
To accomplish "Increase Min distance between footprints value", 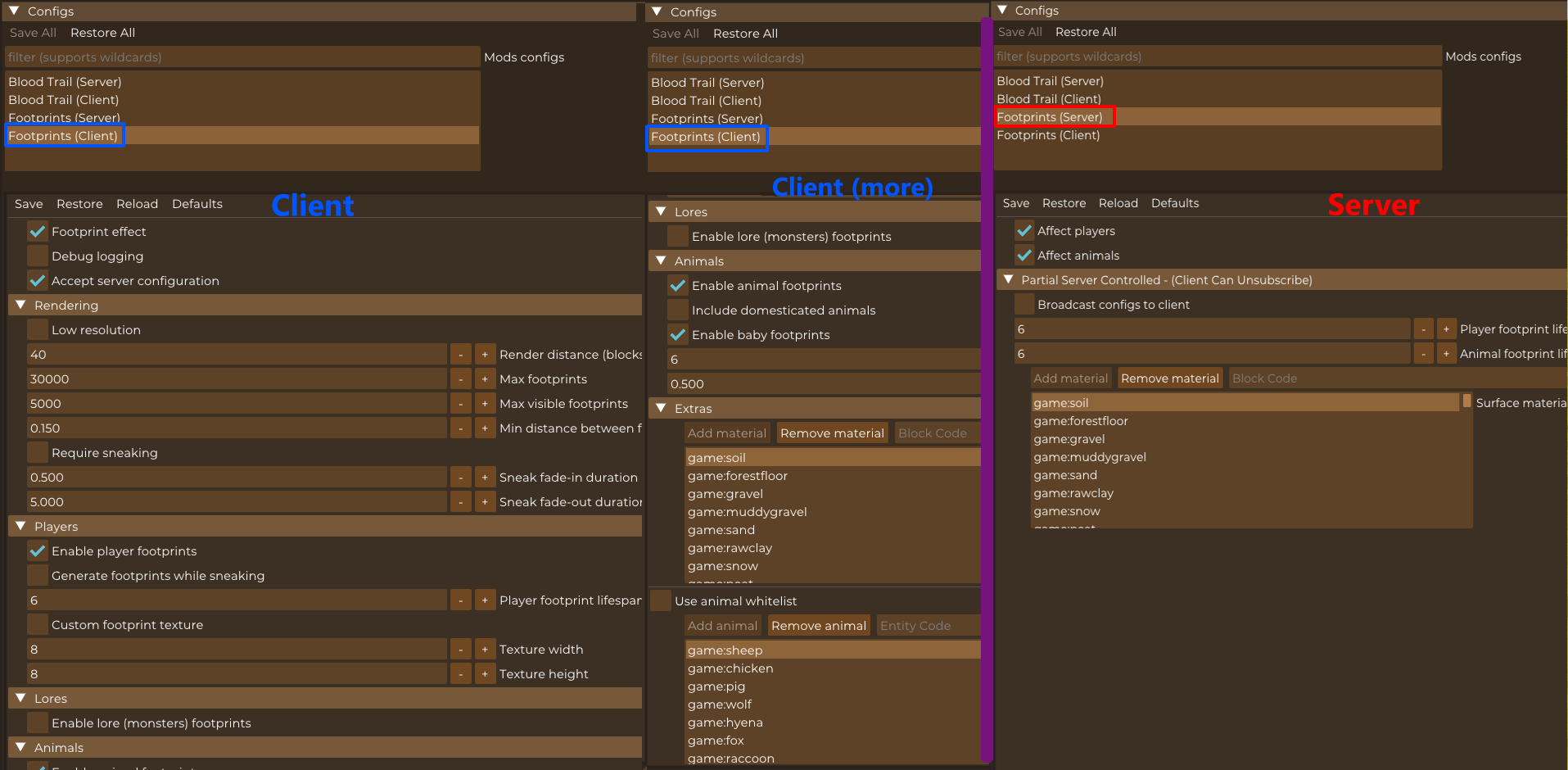I will pos(485,428).
